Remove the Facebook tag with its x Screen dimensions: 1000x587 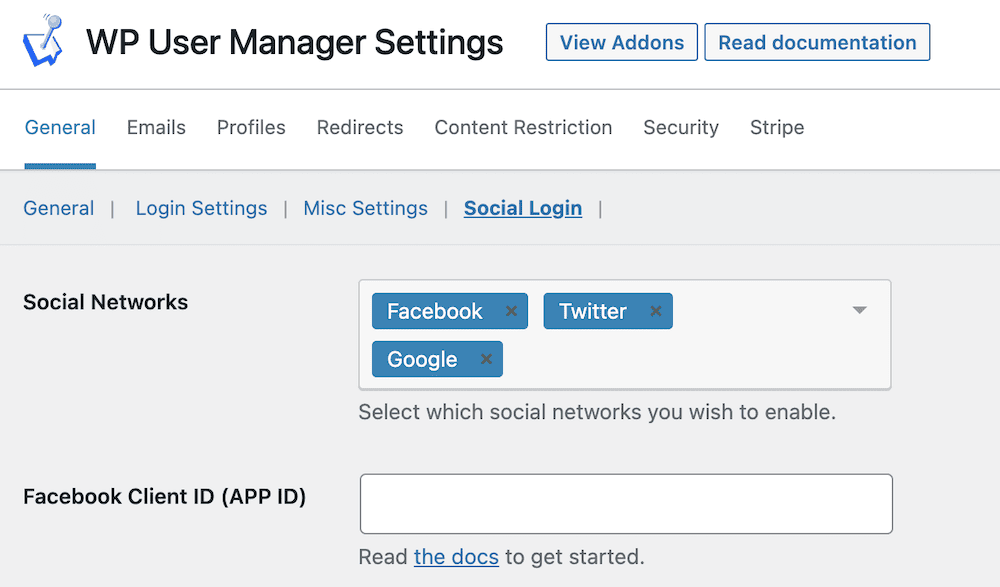click(x=511, y=311)
